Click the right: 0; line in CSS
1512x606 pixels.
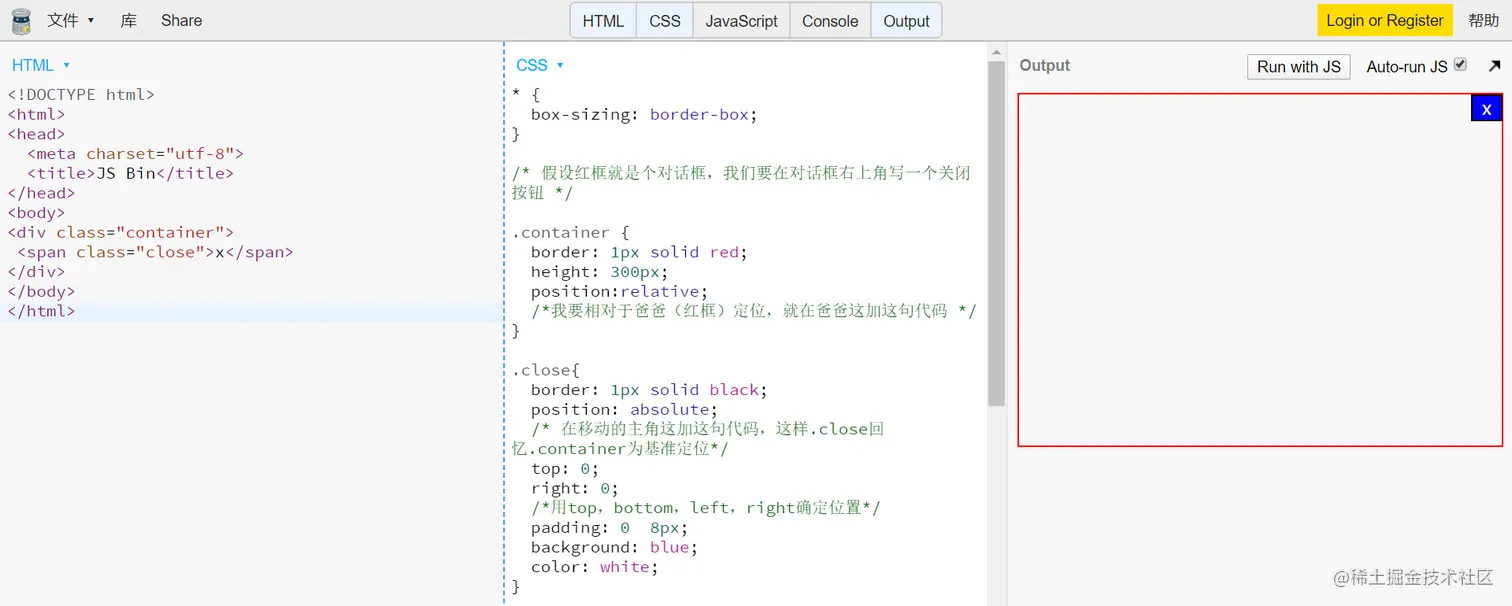575,488
